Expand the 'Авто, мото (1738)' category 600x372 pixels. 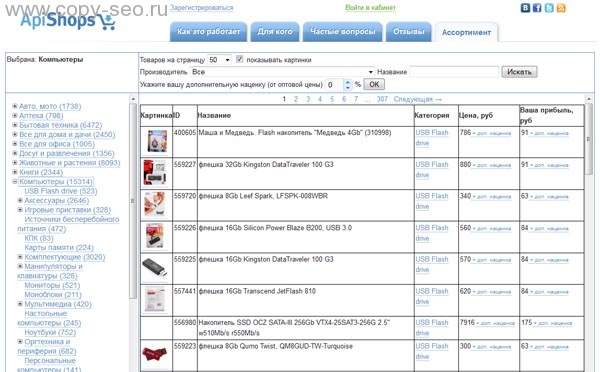point(15,106)
